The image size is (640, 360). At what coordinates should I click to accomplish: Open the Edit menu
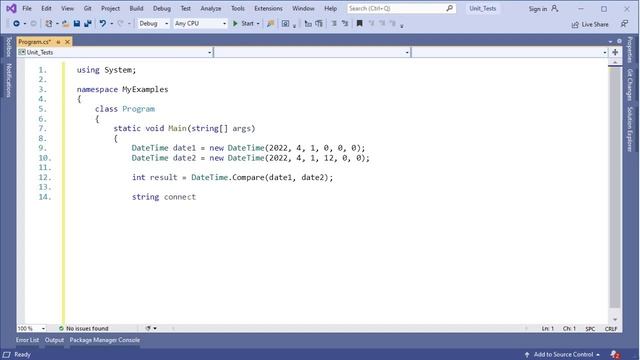[x=46, y=8]
